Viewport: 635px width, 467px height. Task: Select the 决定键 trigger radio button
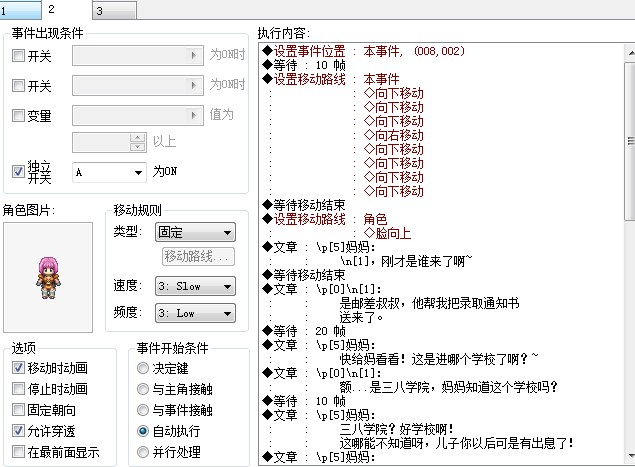[143, 368]
